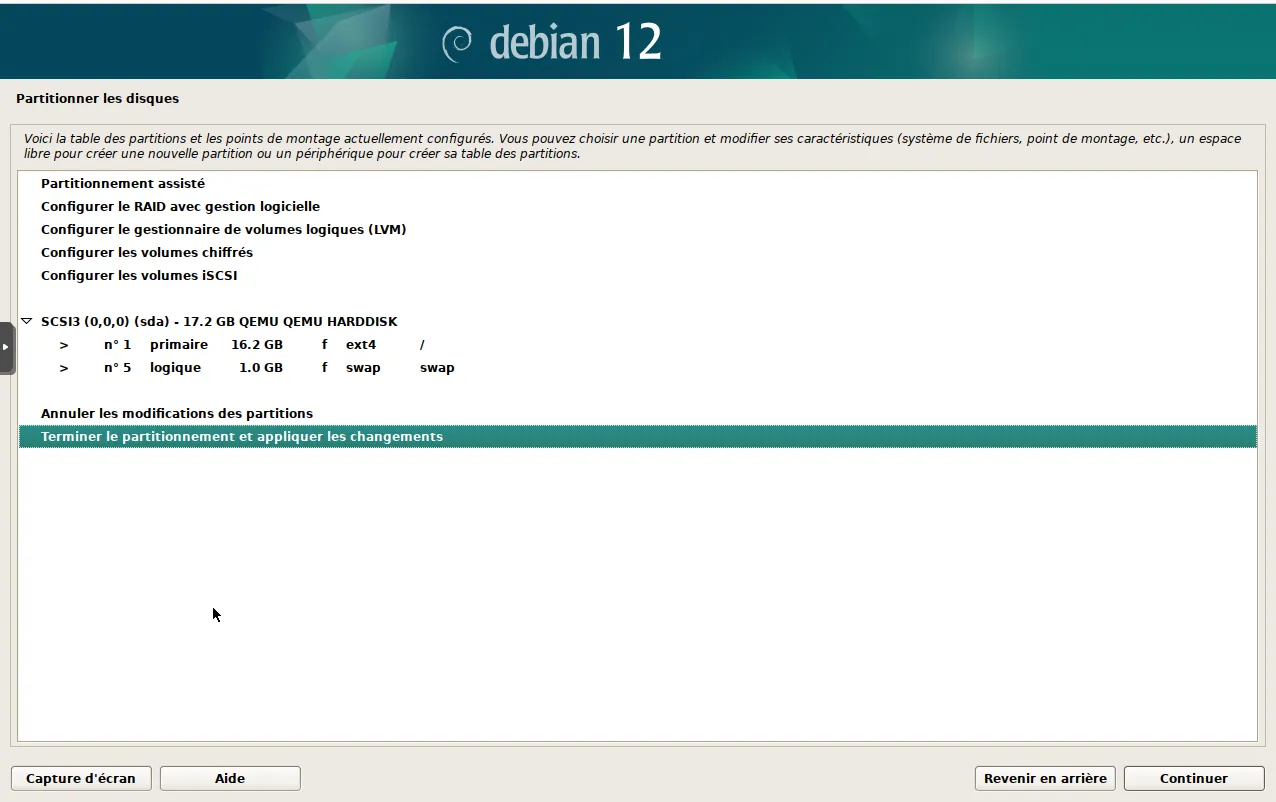Click the 16.2 GB size value
This screenshot has height=802, width=1276.
[x=257, y=345]
